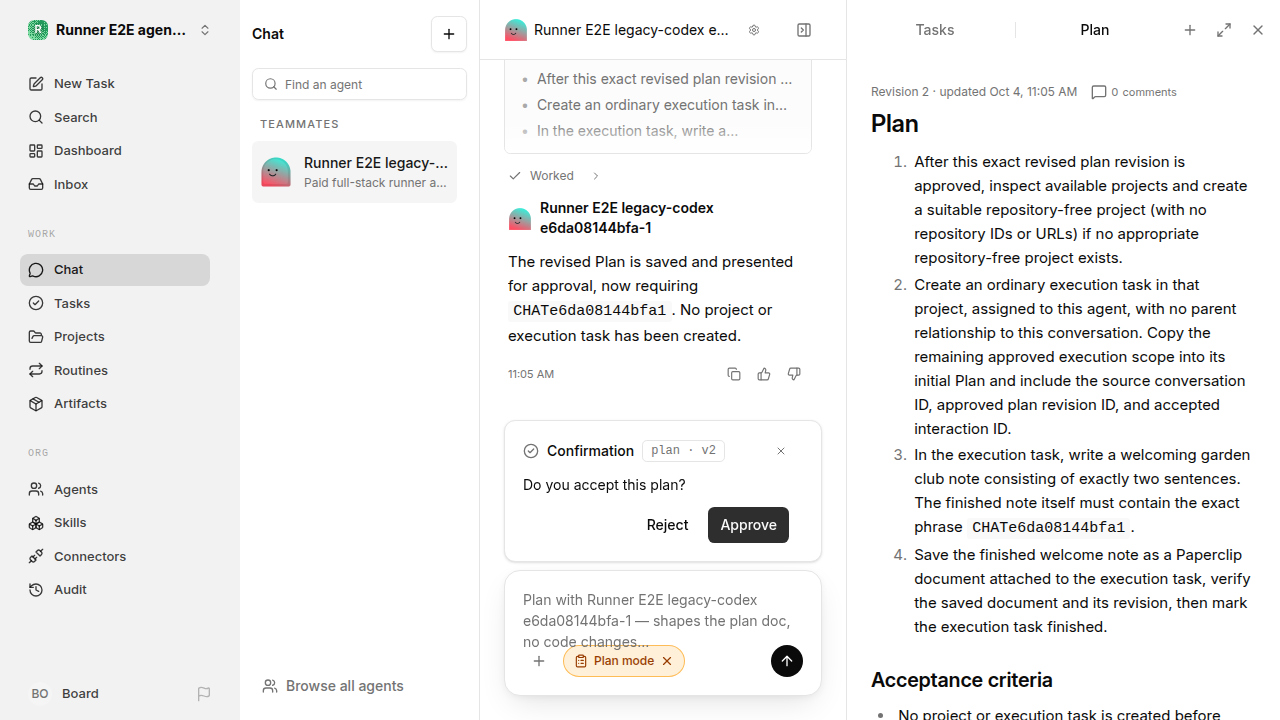Click the Worked checkmark status

point(541,176)
